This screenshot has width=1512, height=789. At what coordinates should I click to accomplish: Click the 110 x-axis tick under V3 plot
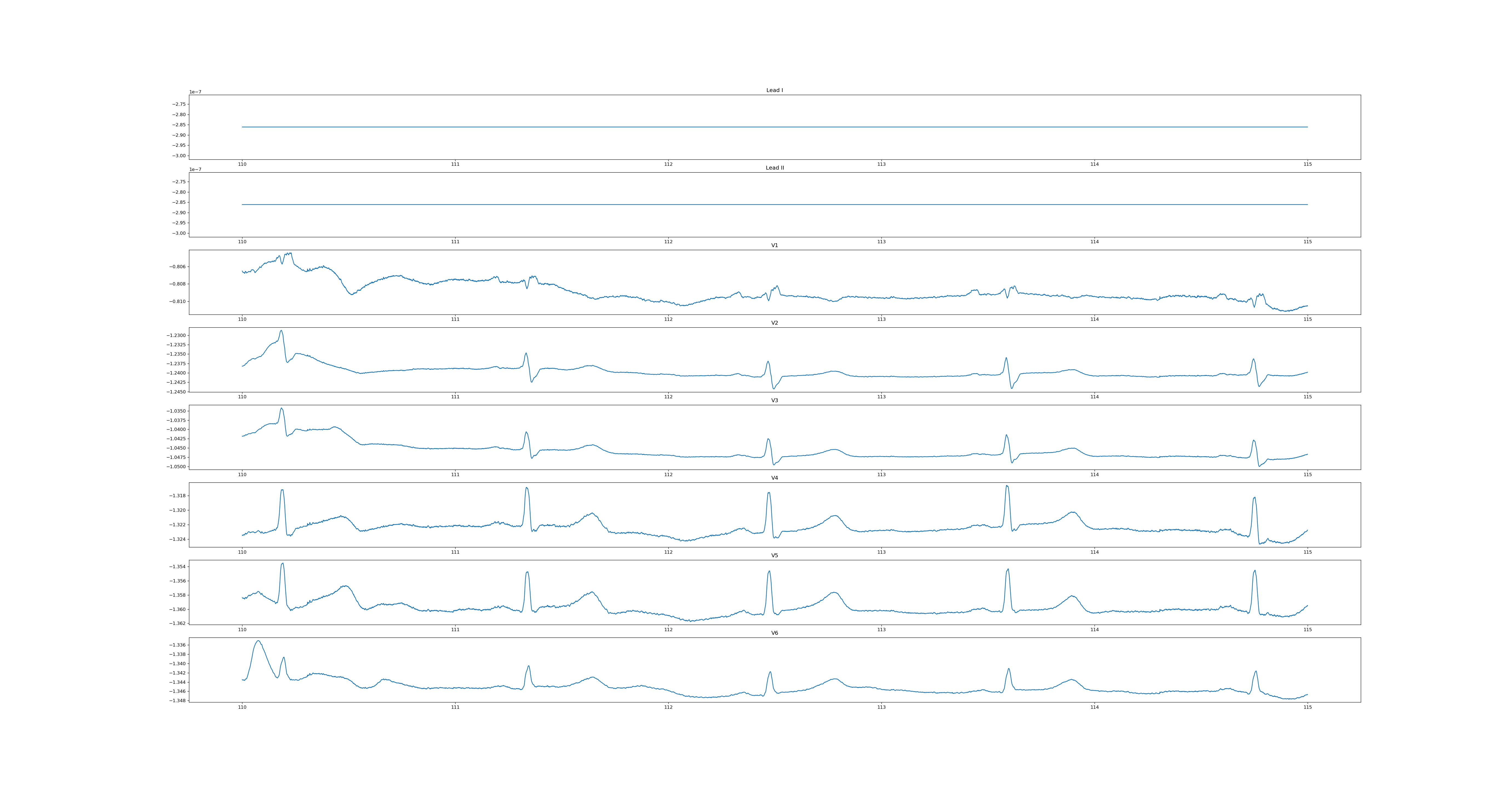(x=242, y=474)
